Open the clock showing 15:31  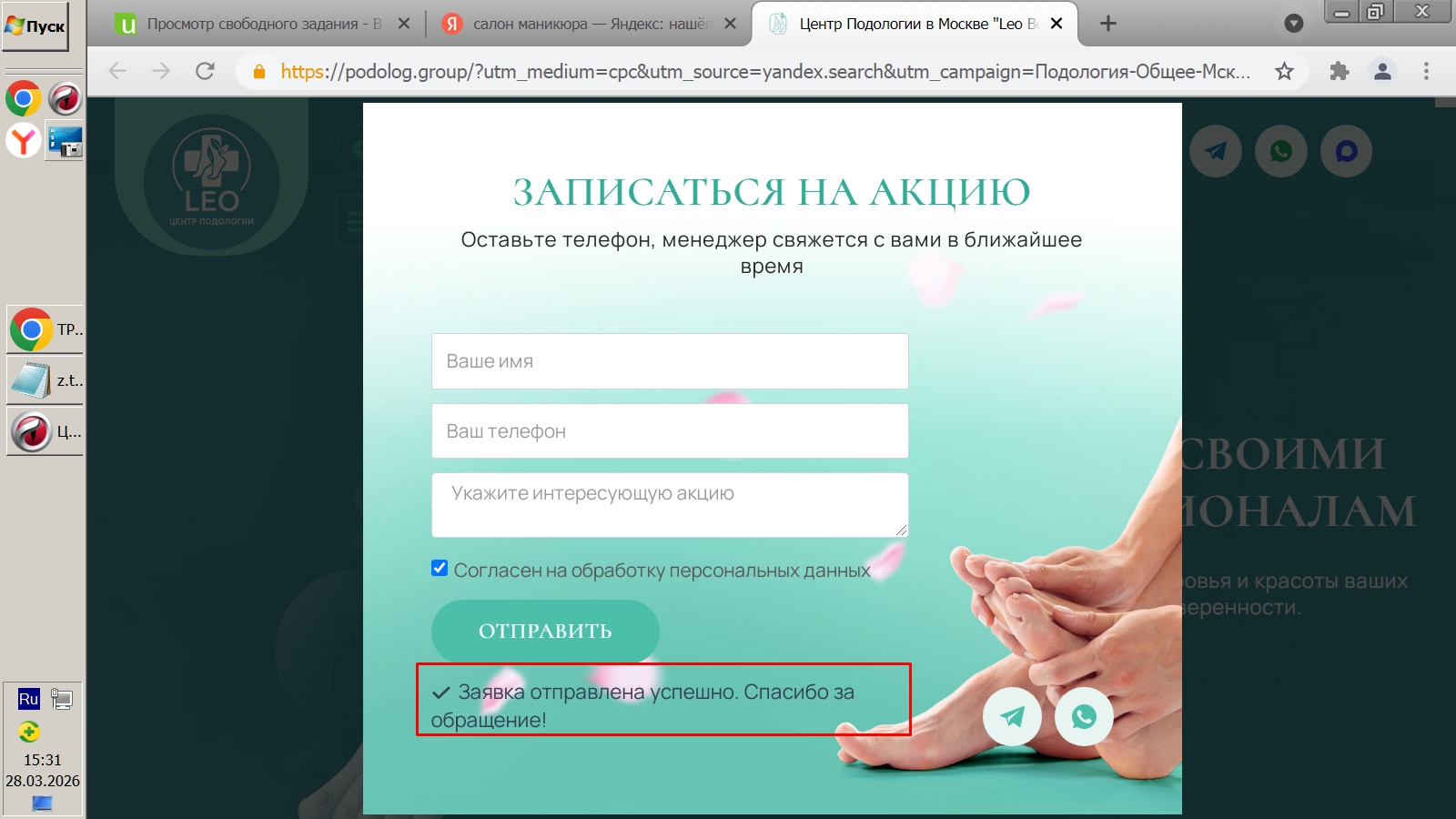pos(43,760)
